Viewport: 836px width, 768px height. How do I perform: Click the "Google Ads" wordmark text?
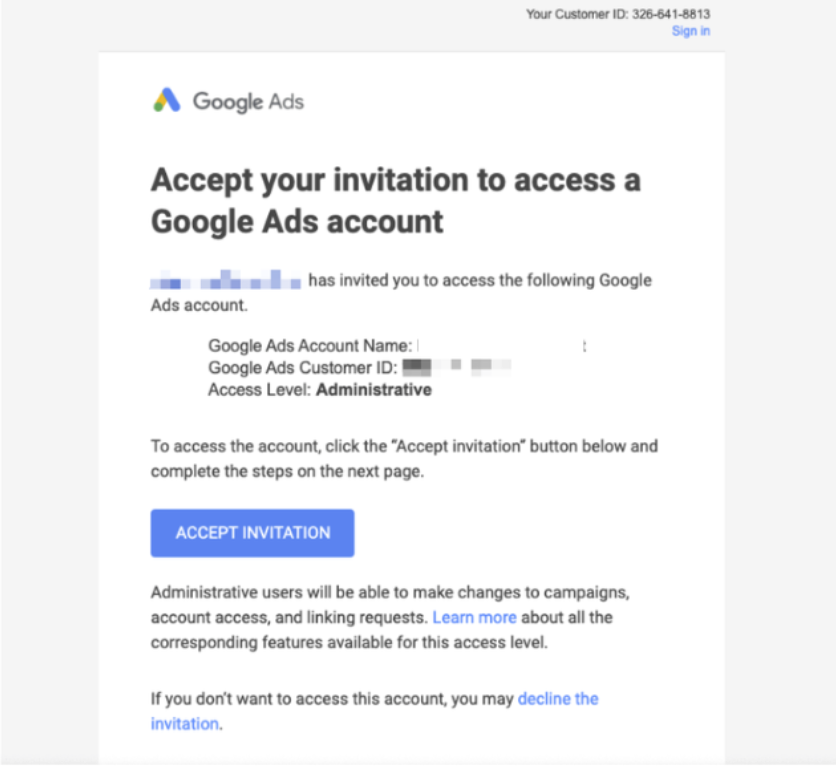[x=248, y=101]
